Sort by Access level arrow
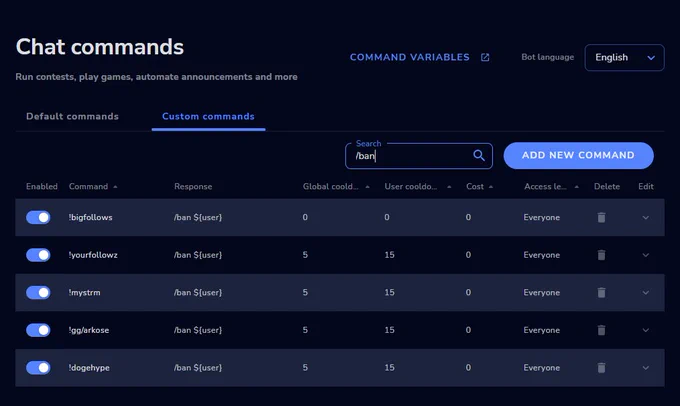The image size is (680, 406). pyautogui.click(x=577, y=187)
